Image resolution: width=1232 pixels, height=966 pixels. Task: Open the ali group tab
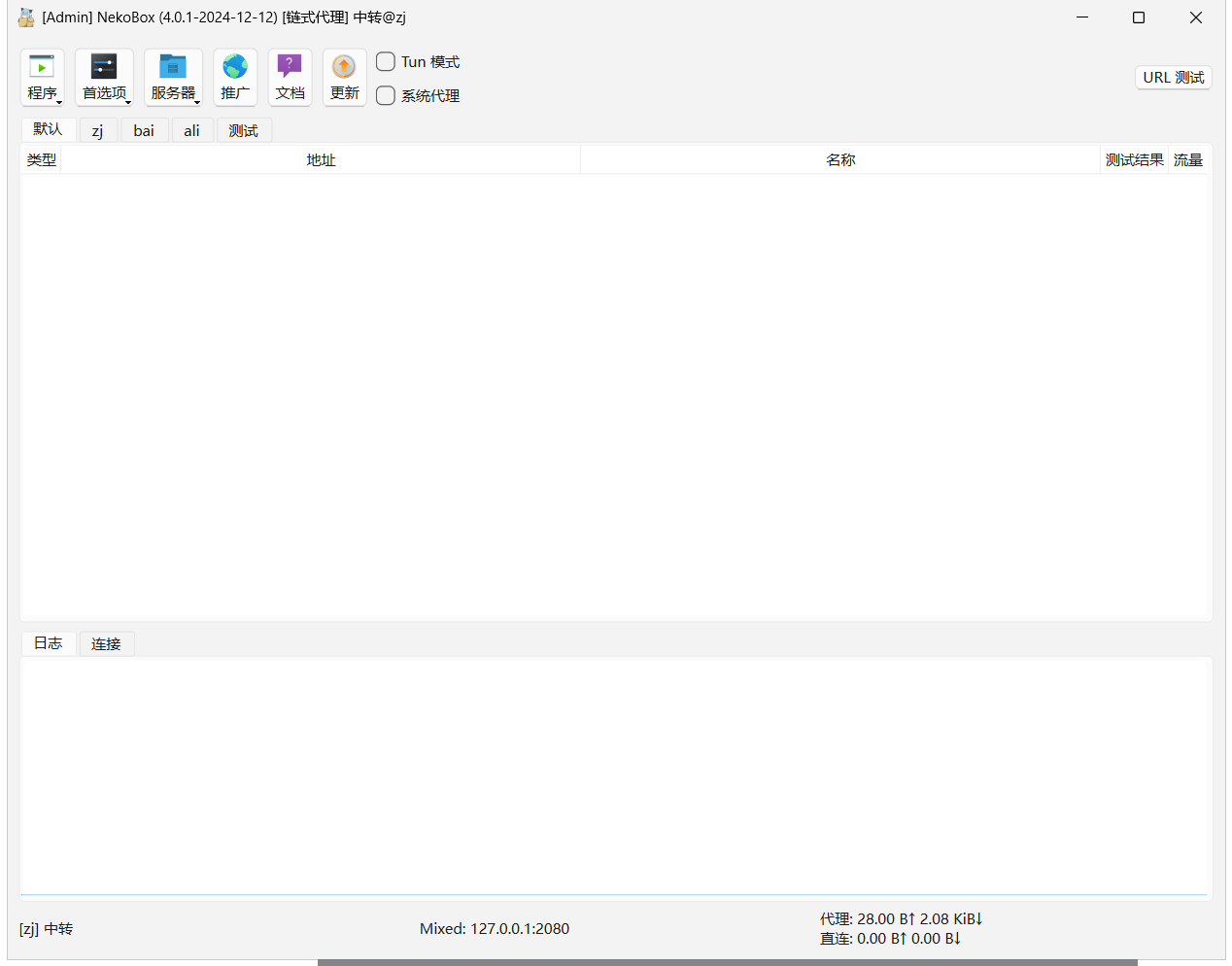click(191, 130)
